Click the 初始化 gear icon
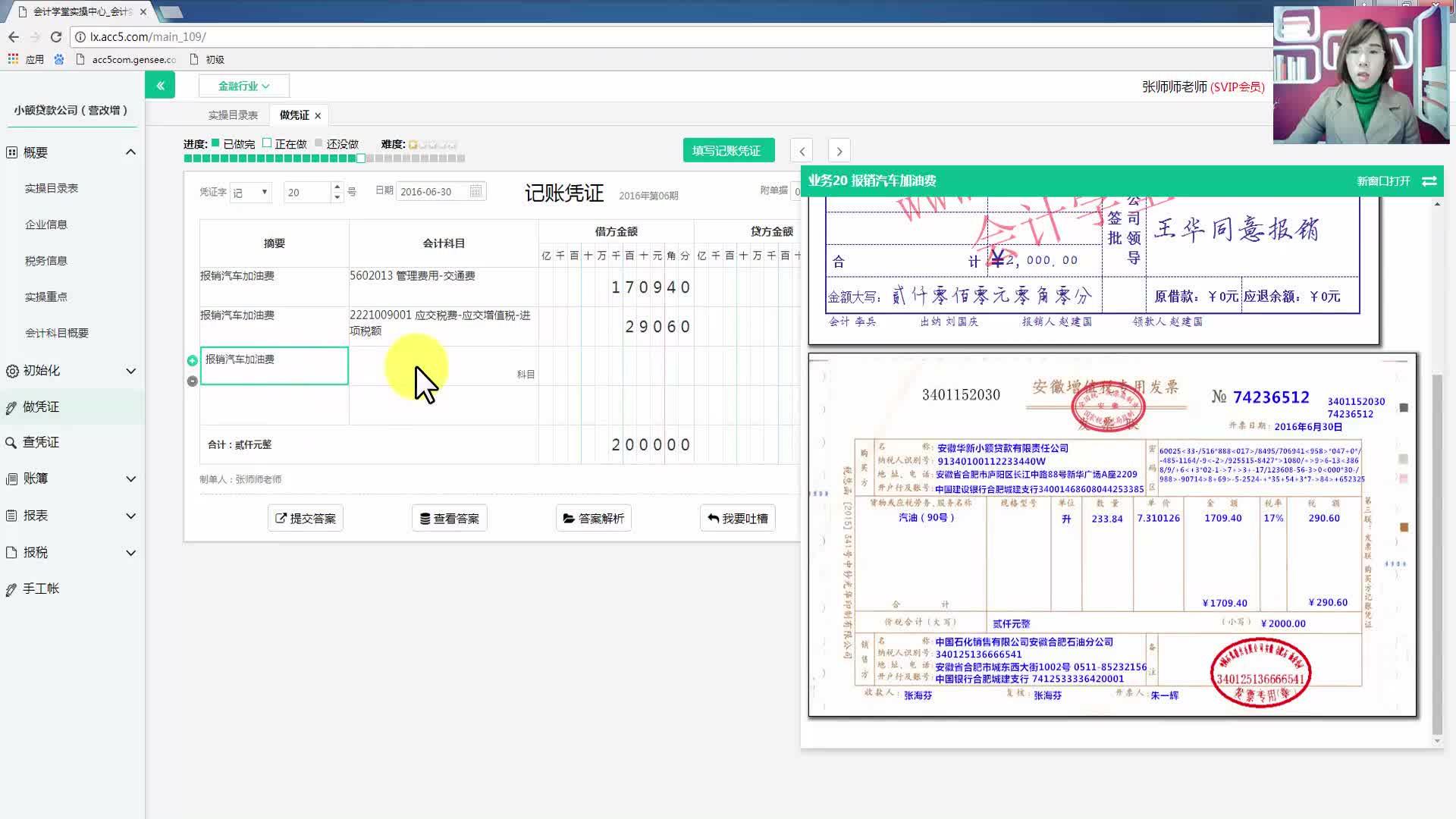This screenshot has width=1456, height=819. tap(11, 371)
